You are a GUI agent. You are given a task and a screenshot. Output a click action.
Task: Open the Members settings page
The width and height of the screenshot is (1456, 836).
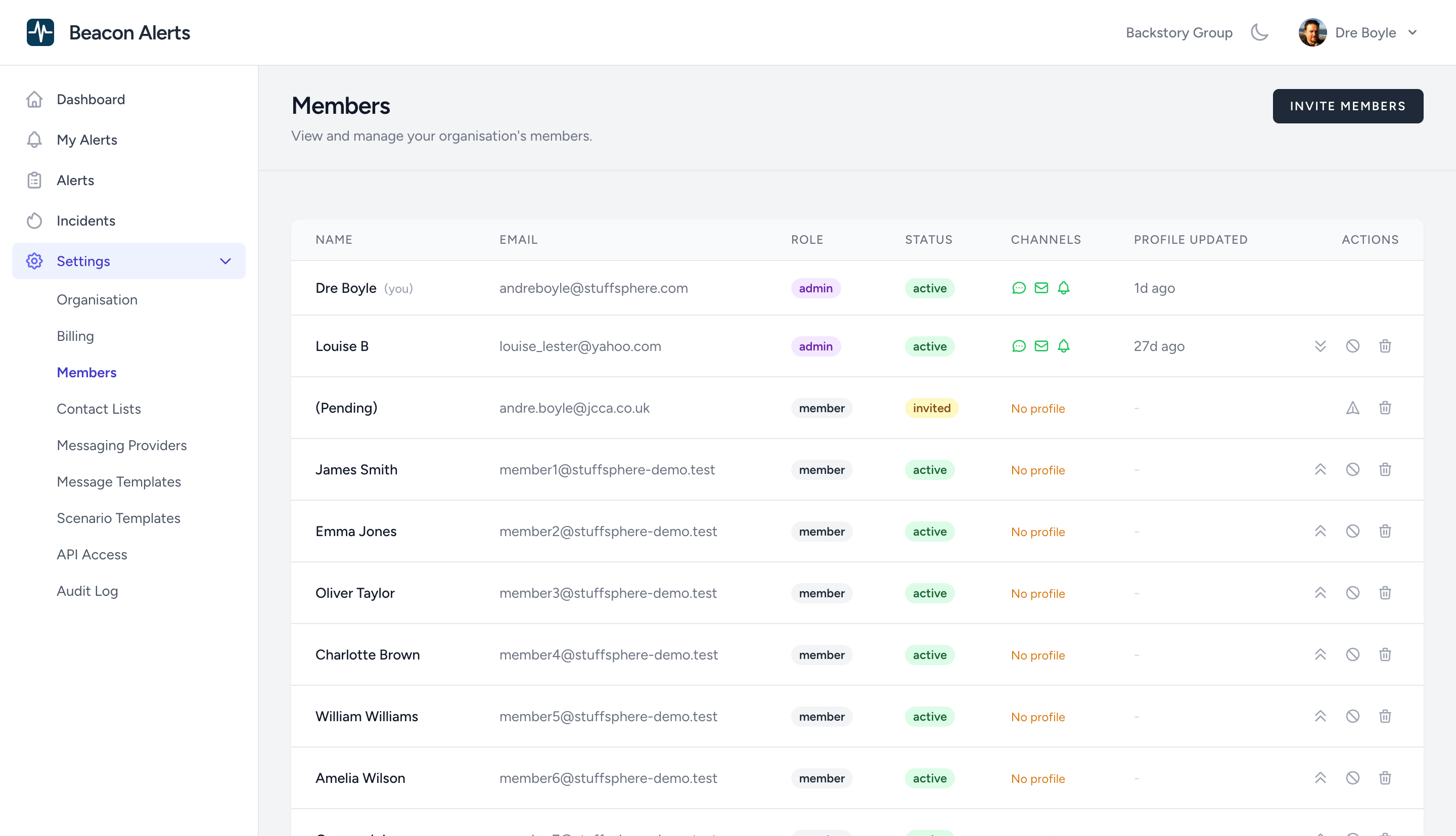pos(86,372)
